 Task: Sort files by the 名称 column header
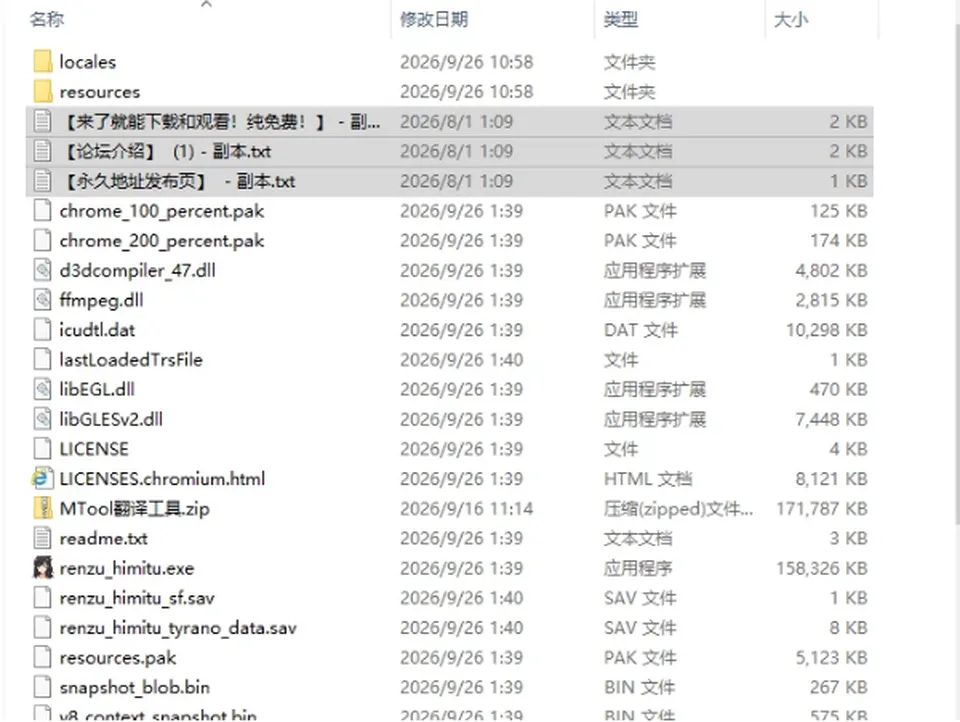point(47,20)
